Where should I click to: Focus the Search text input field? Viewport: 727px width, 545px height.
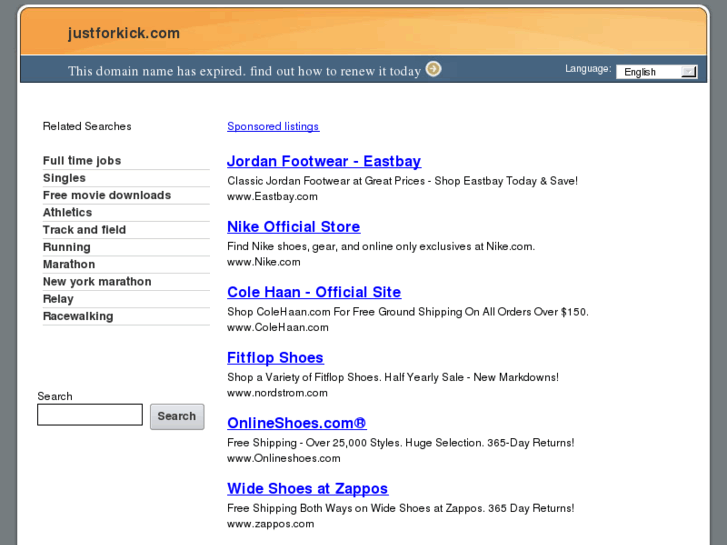pos(90,414)
